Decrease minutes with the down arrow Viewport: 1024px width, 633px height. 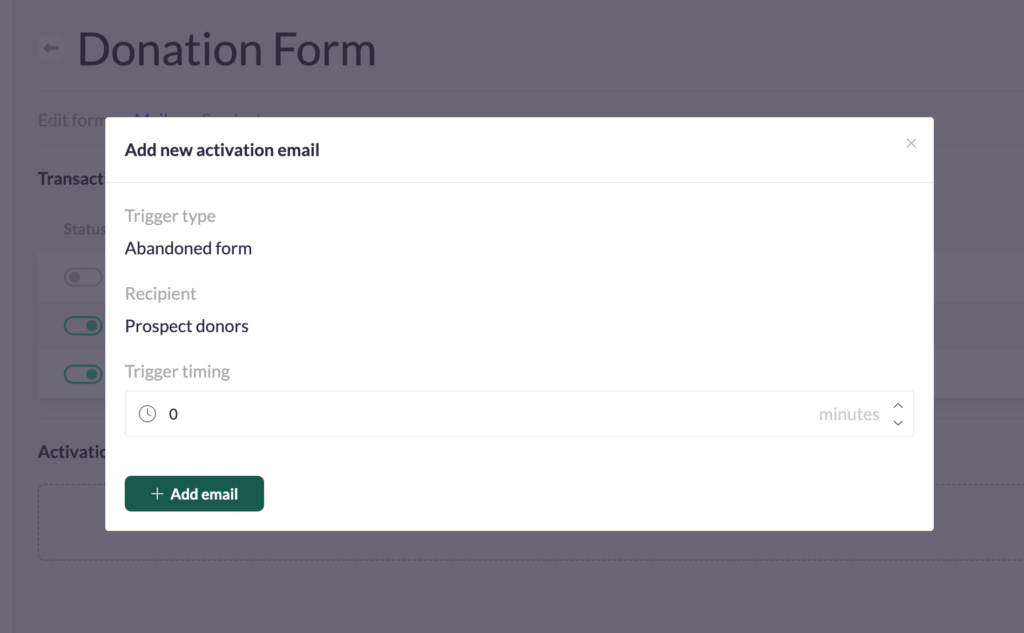coord(898,423)
